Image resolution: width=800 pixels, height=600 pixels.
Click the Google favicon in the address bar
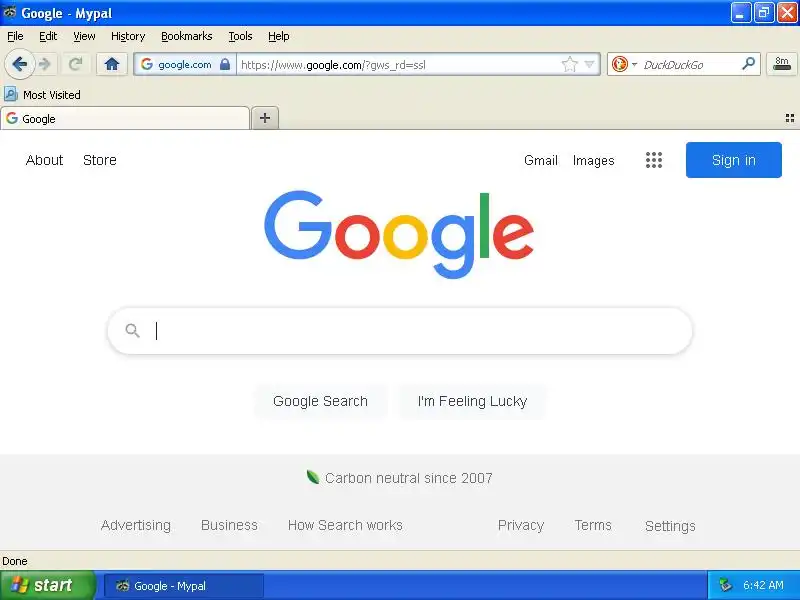pos(147,64)
